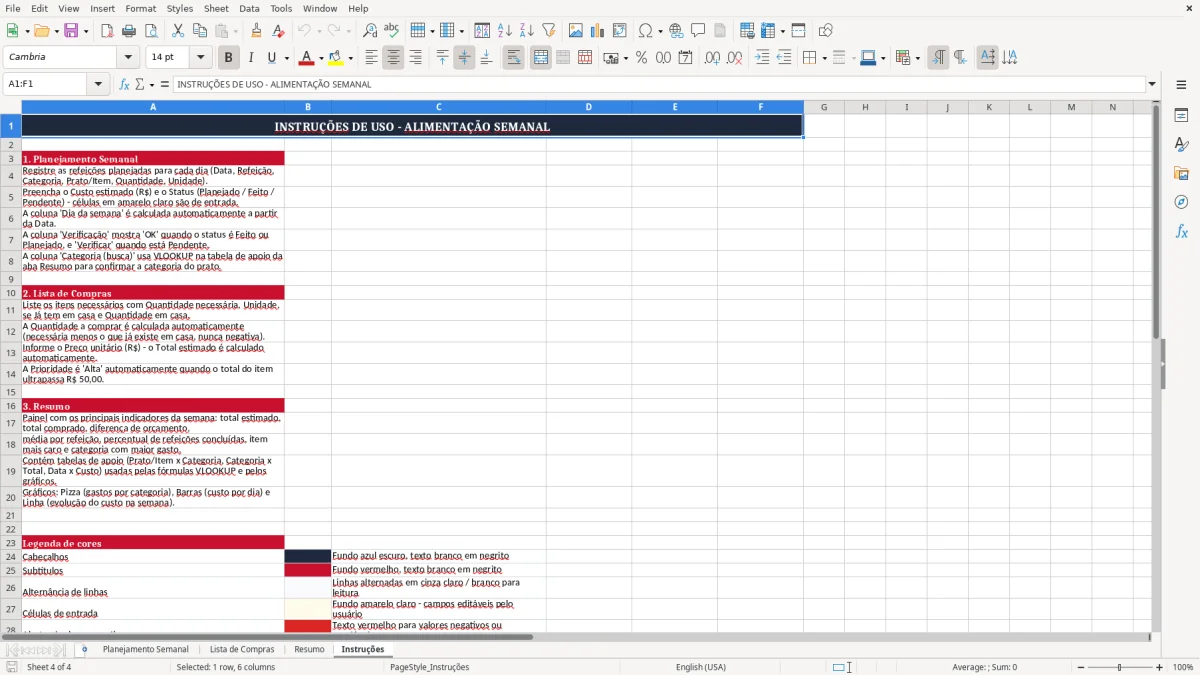Expand Borders dropdown arrow
The height and width of the screenshot is (675, 1200).
pos(823,58)
